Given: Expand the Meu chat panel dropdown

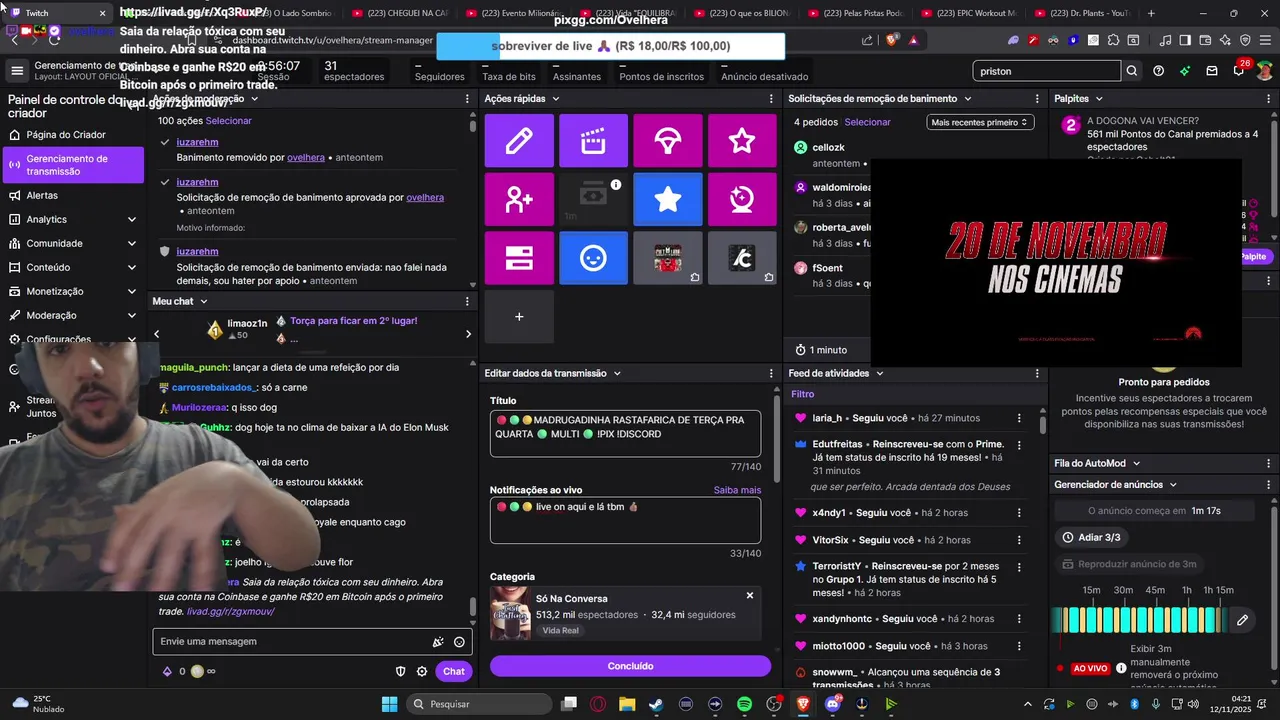Looking at the screenshot, I should [203, 301].
